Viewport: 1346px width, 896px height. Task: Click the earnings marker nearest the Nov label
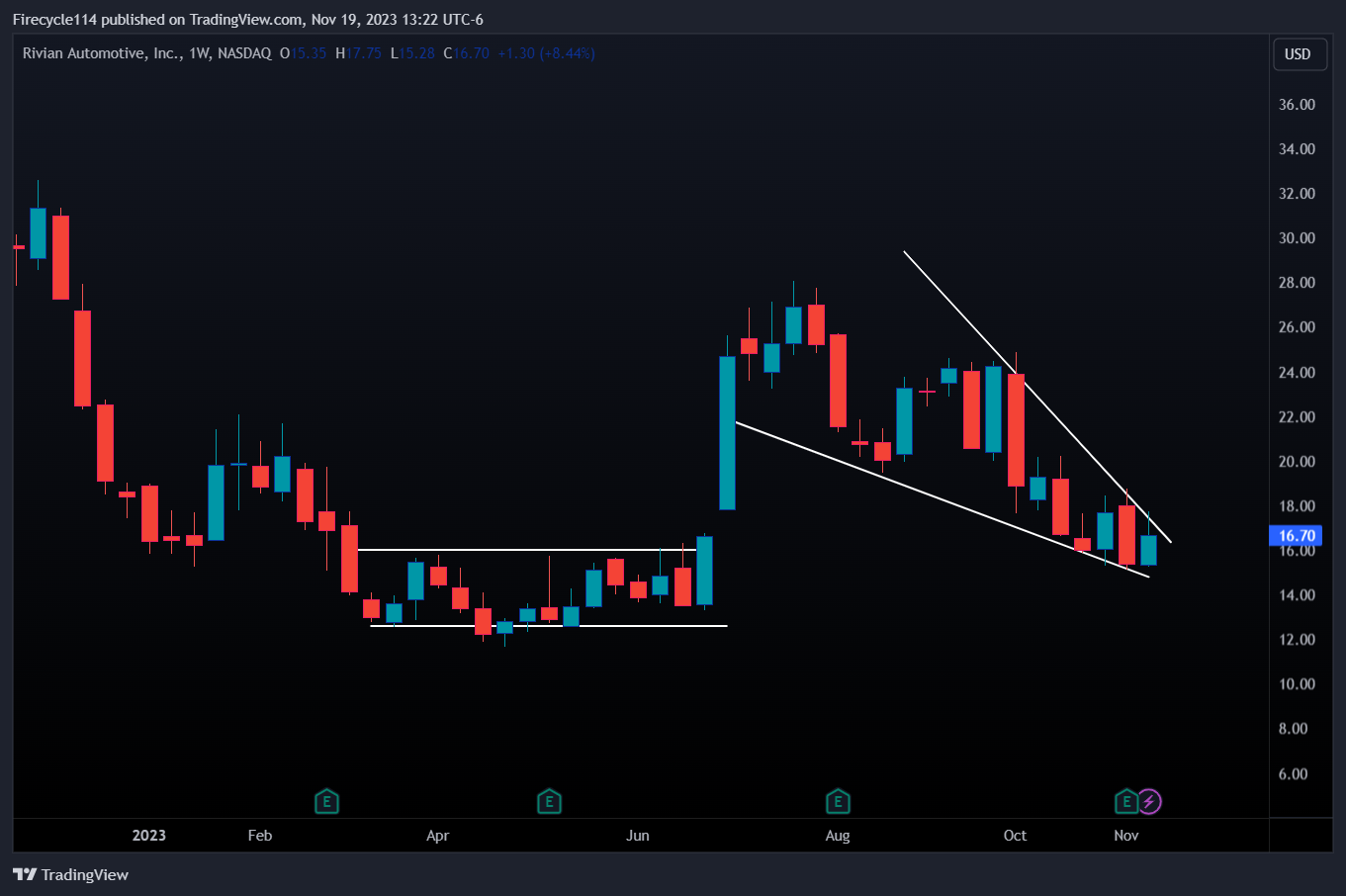point(1126,801)
